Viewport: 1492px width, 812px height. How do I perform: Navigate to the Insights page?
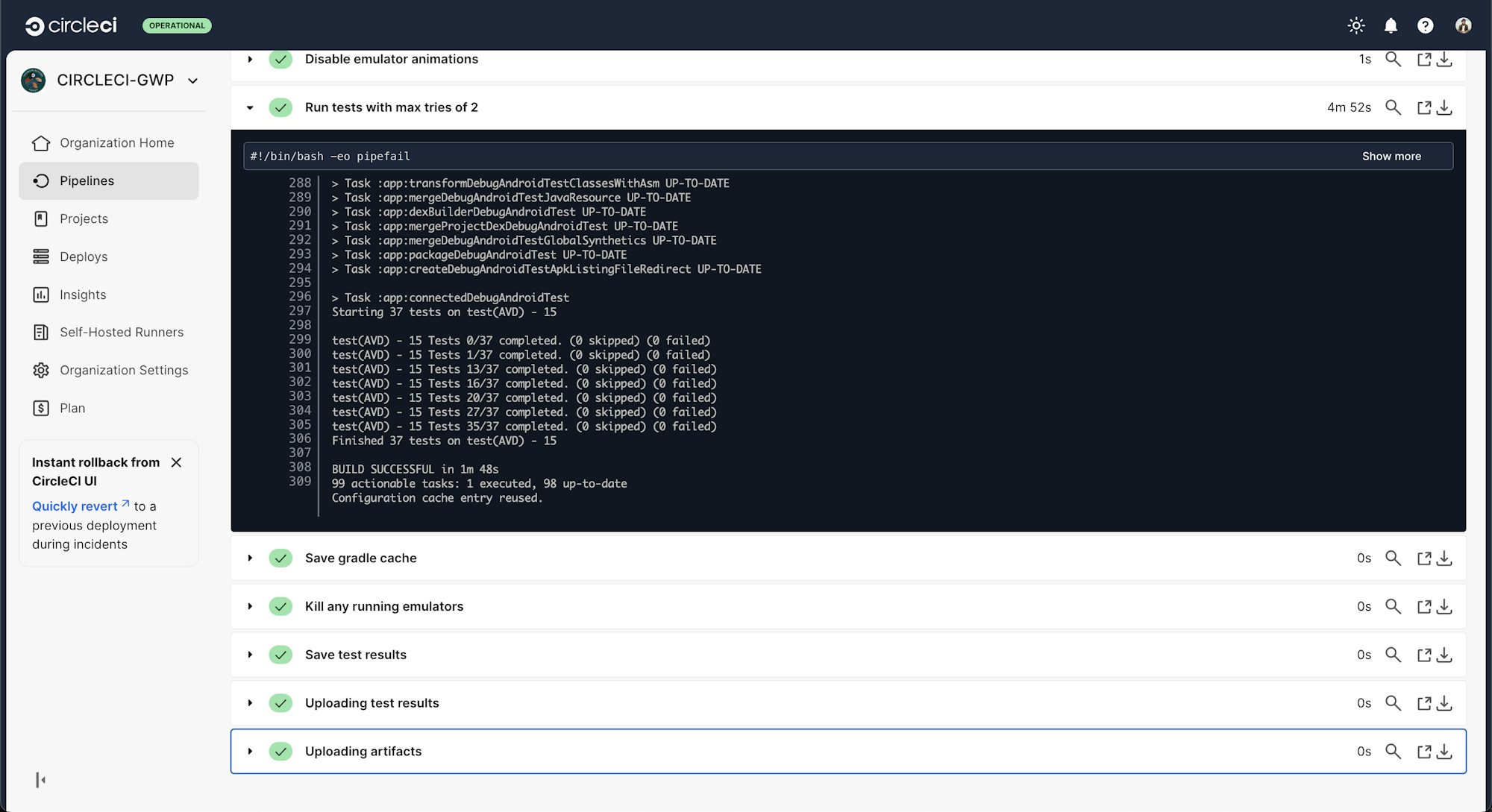(82, 295)
